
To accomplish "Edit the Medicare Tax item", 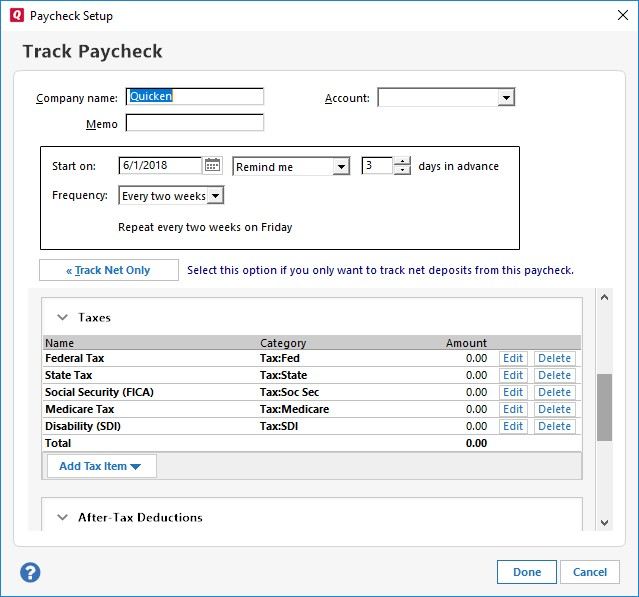I will [x=513, y=409].
